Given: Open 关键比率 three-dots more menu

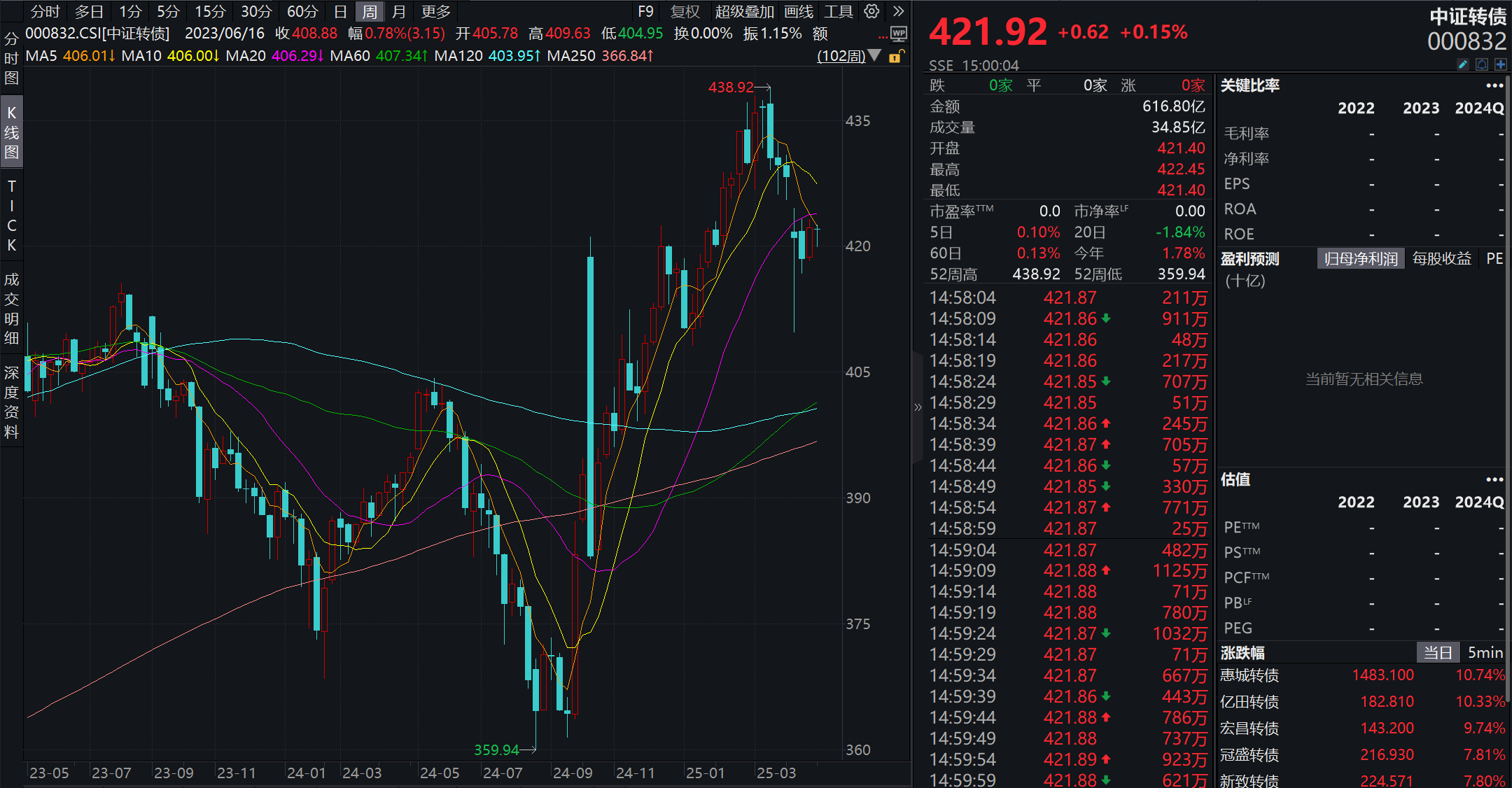Looking at the screenshot, I should pyautogui.click(x=1494, y=85).
